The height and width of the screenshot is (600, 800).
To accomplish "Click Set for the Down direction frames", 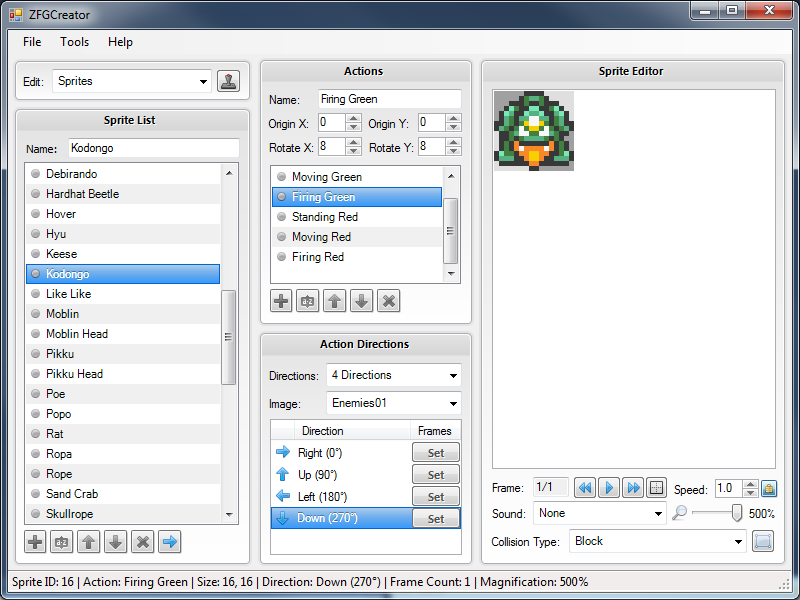I will click(x=436, y=518).
